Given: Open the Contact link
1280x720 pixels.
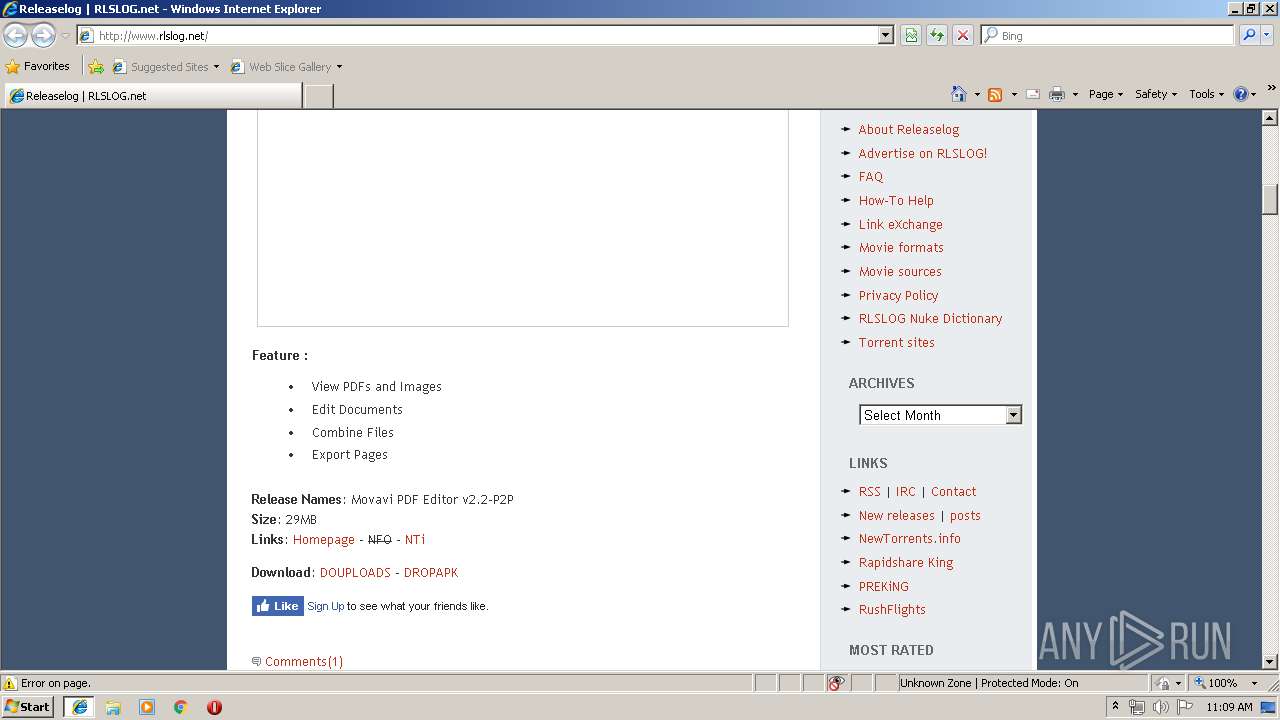Looking at the screenshot, I should click(953, 492).
